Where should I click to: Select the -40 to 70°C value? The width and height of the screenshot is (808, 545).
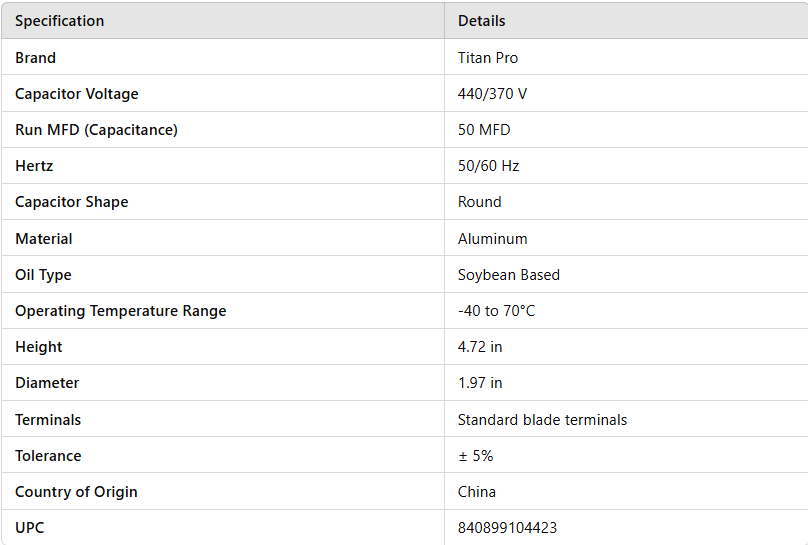point(496,311)
